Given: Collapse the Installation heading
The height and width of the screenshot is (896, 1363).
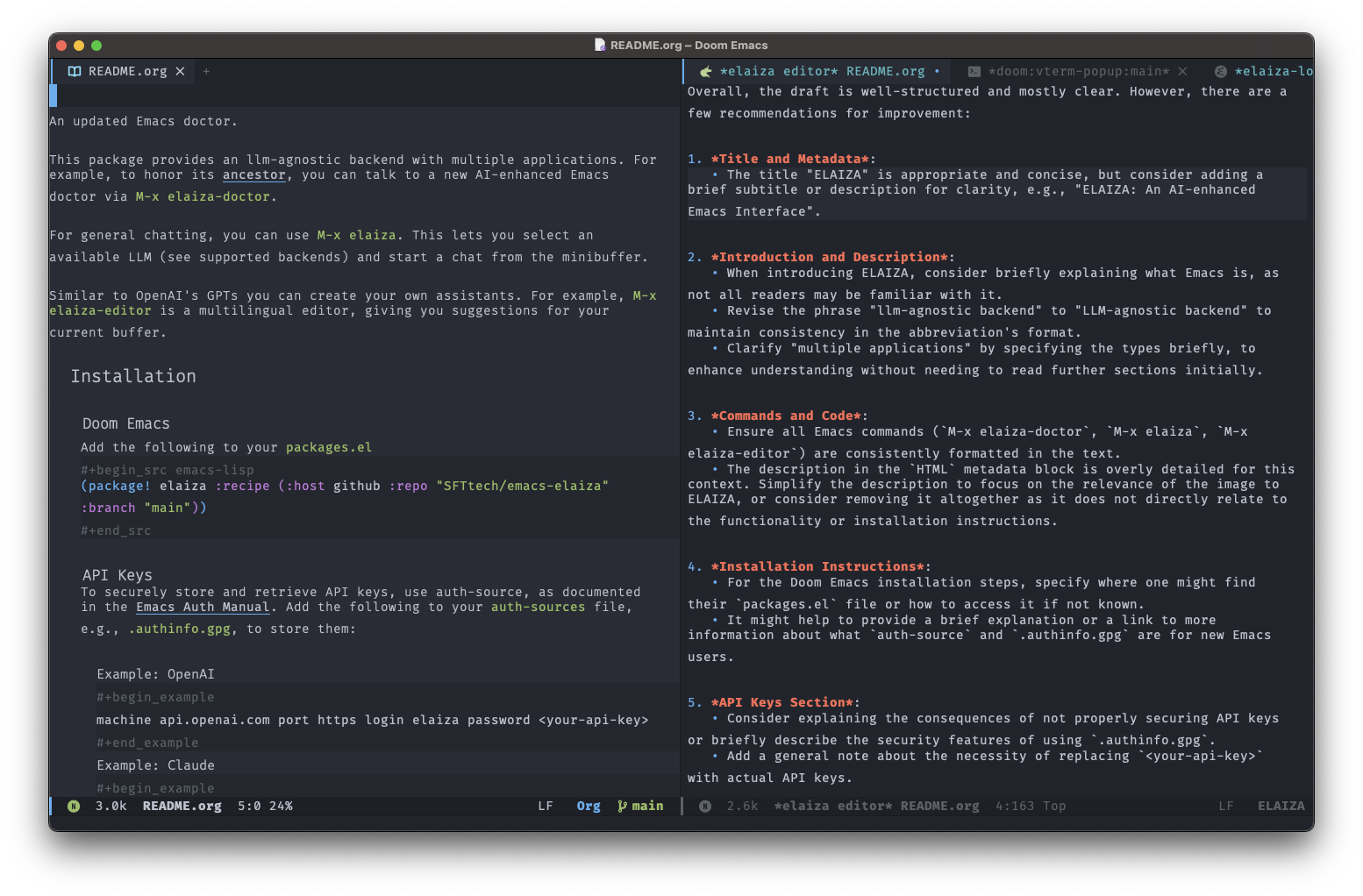Looking at the screenshot, I should 133,376.
